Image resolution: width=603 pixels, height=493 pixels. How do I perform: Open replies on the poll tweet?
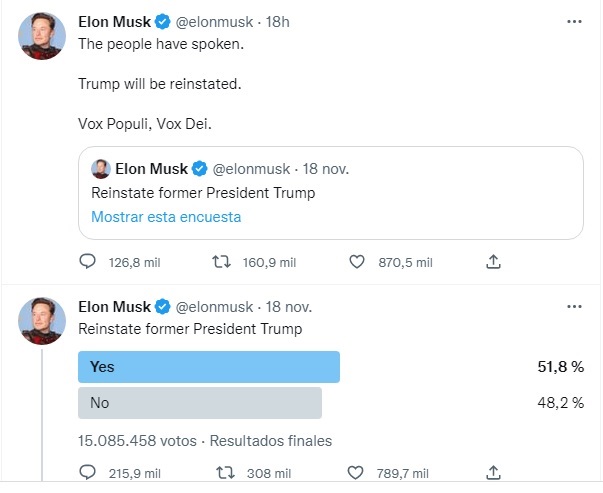(87, 473)
